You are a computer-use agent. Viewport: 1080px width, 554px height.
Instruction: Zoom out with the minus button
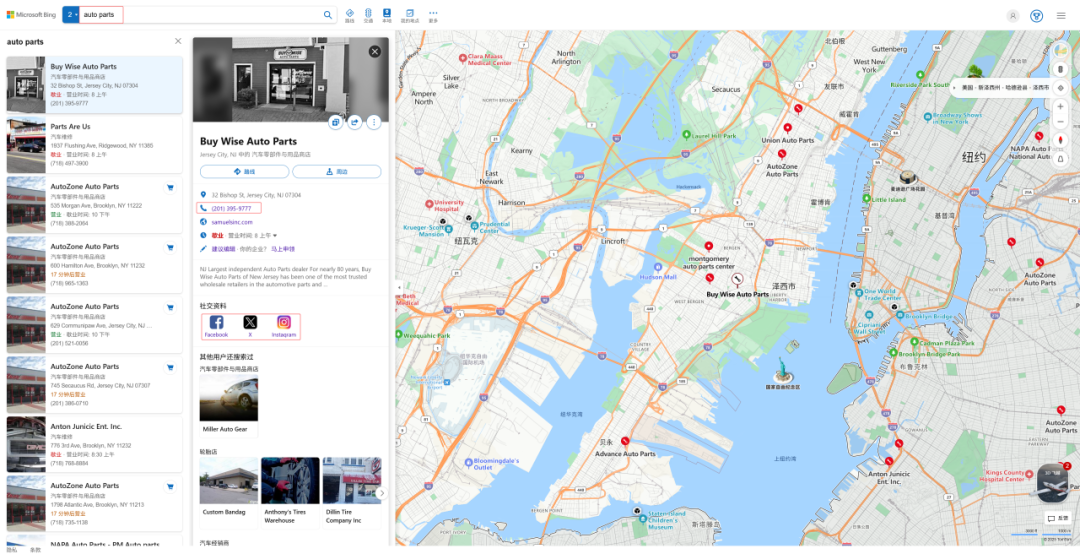1061,122
